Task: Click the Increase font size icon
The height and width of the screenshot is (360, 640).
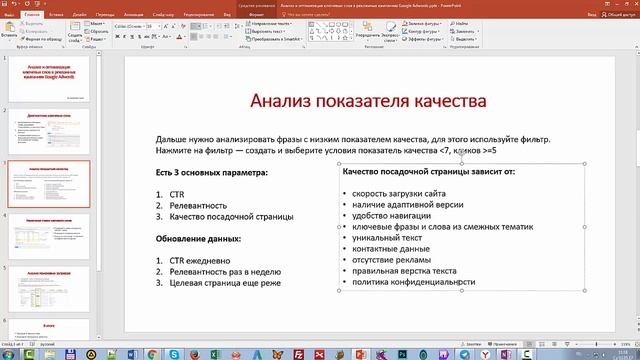Action: [x=166, y=26]
